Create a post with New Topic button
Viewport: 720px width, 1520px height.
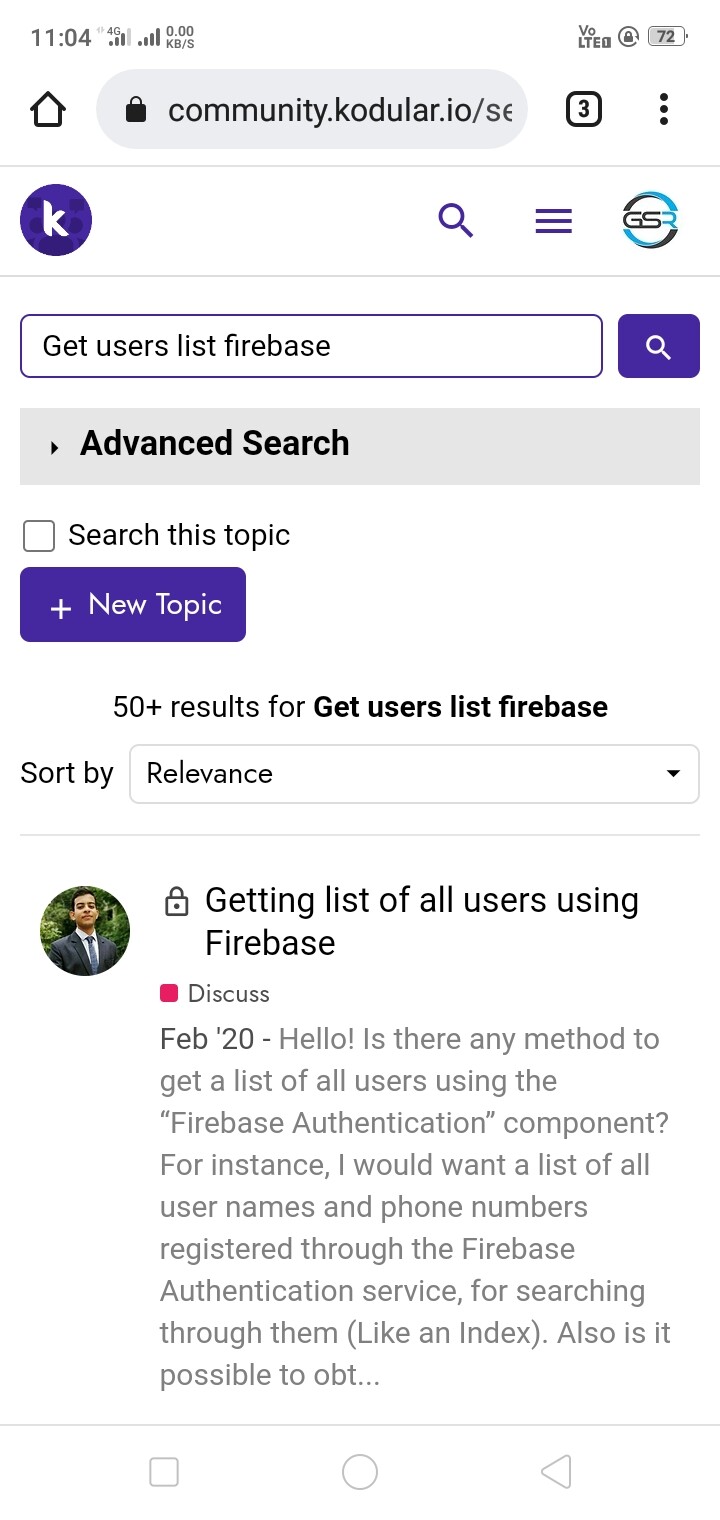pos(133,604)
